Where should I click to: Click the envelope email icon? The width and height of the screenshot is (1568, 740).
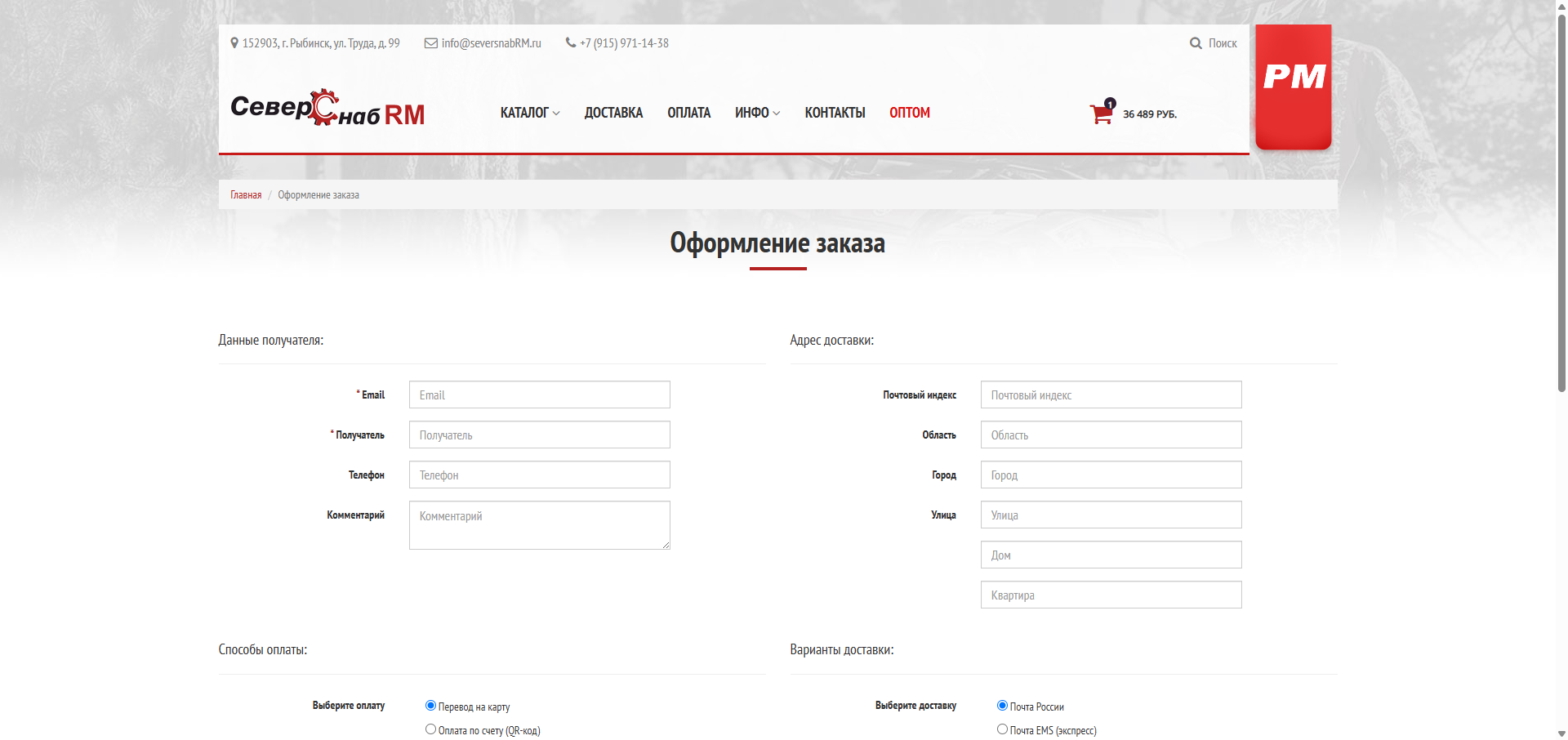431,43
